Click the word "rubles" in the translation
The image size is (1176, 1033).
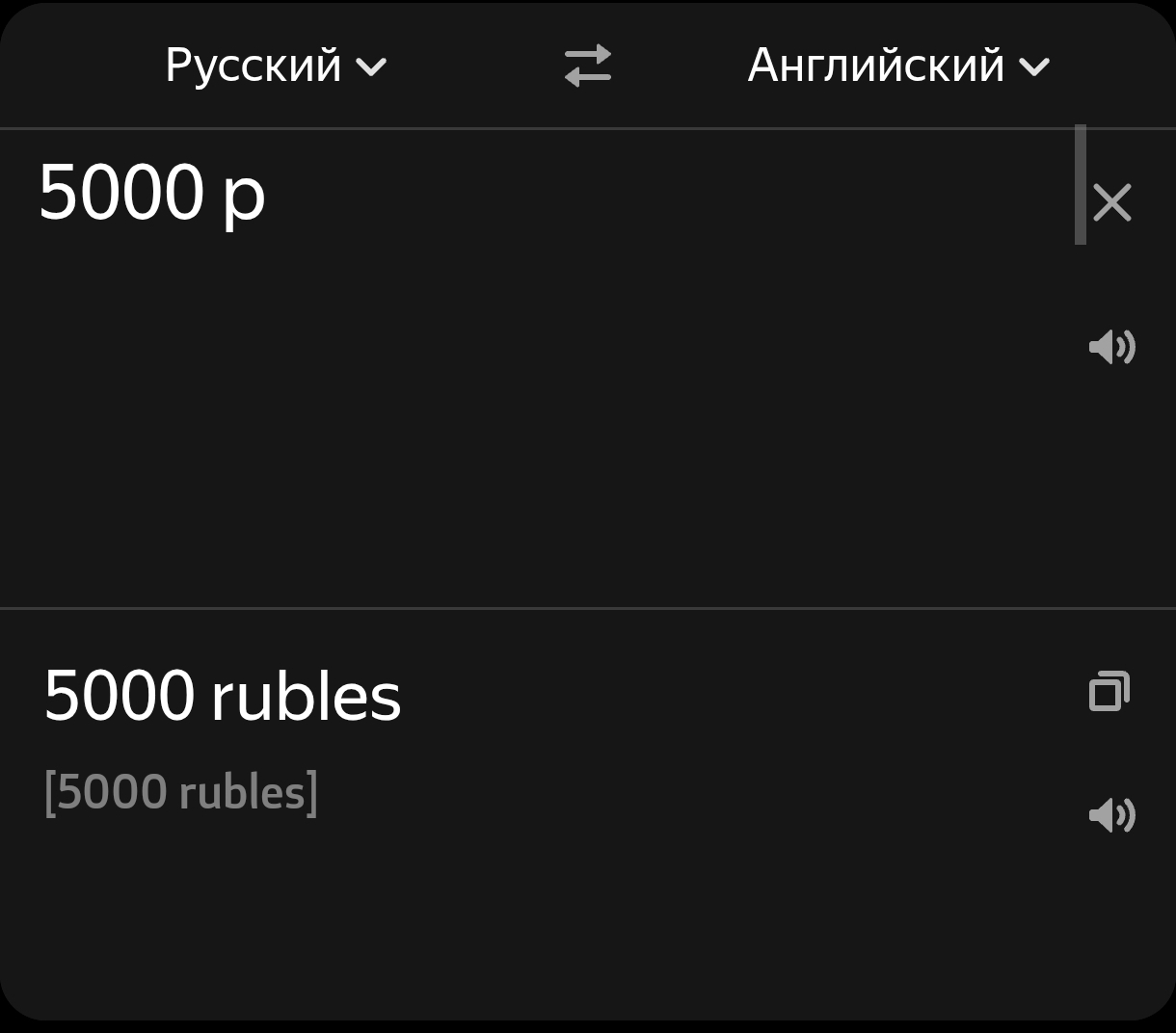(x=306, y=696)
